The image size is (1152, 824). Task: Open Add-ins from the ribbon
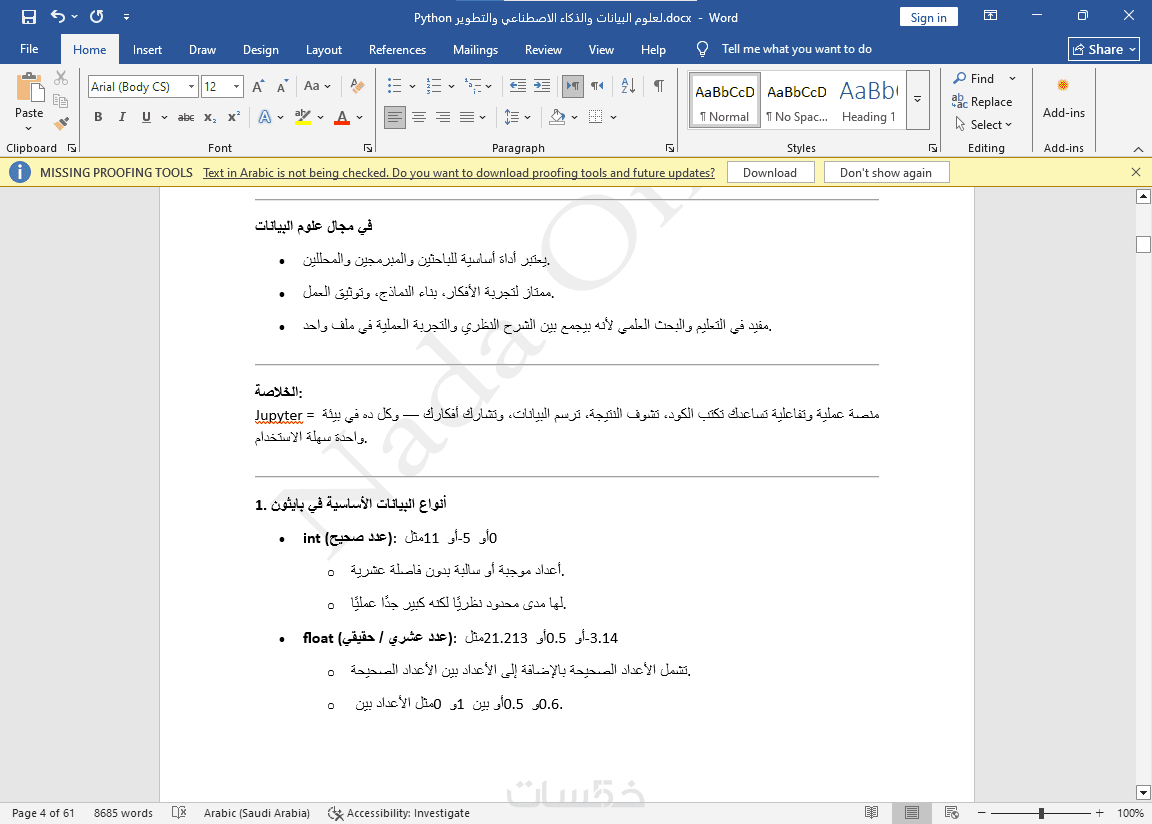[1063, 98]
